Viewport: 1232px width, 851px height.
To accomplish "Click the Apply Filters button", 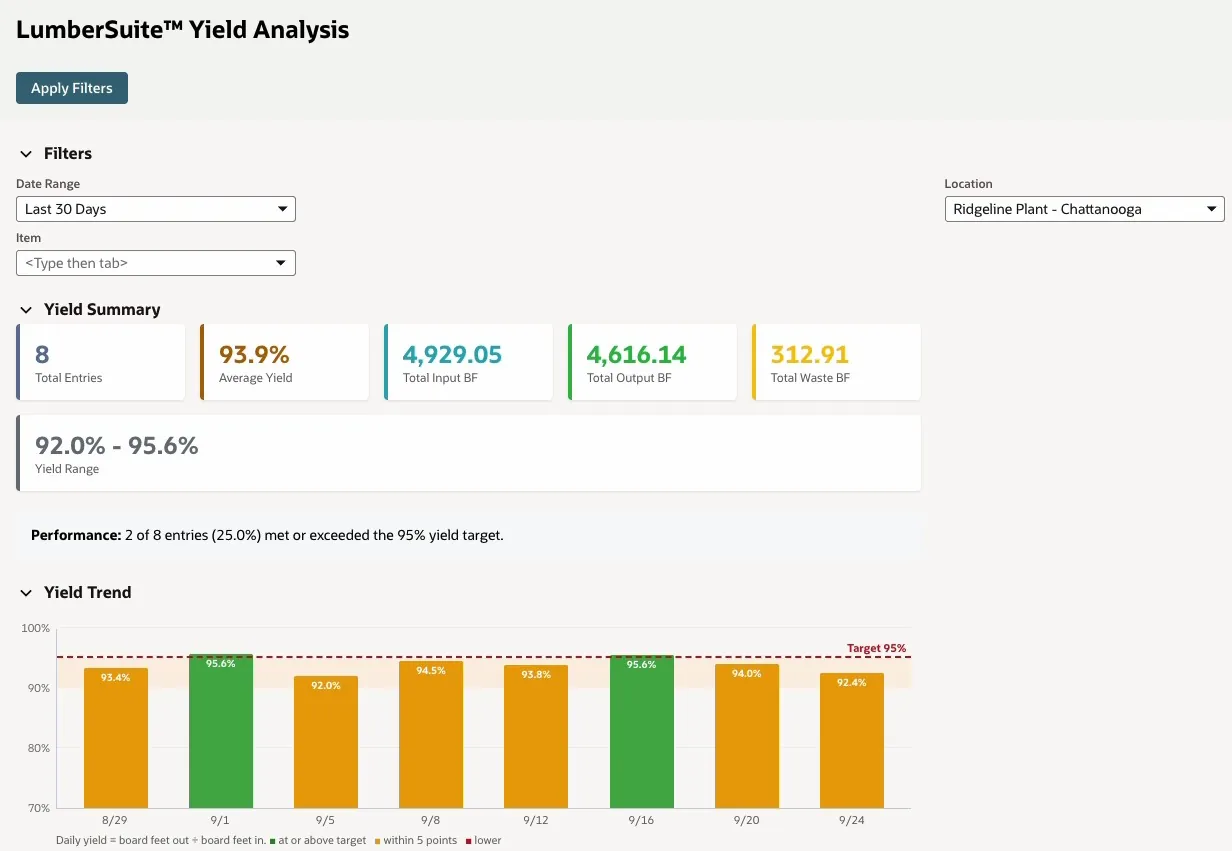I will tap(72, 88).
